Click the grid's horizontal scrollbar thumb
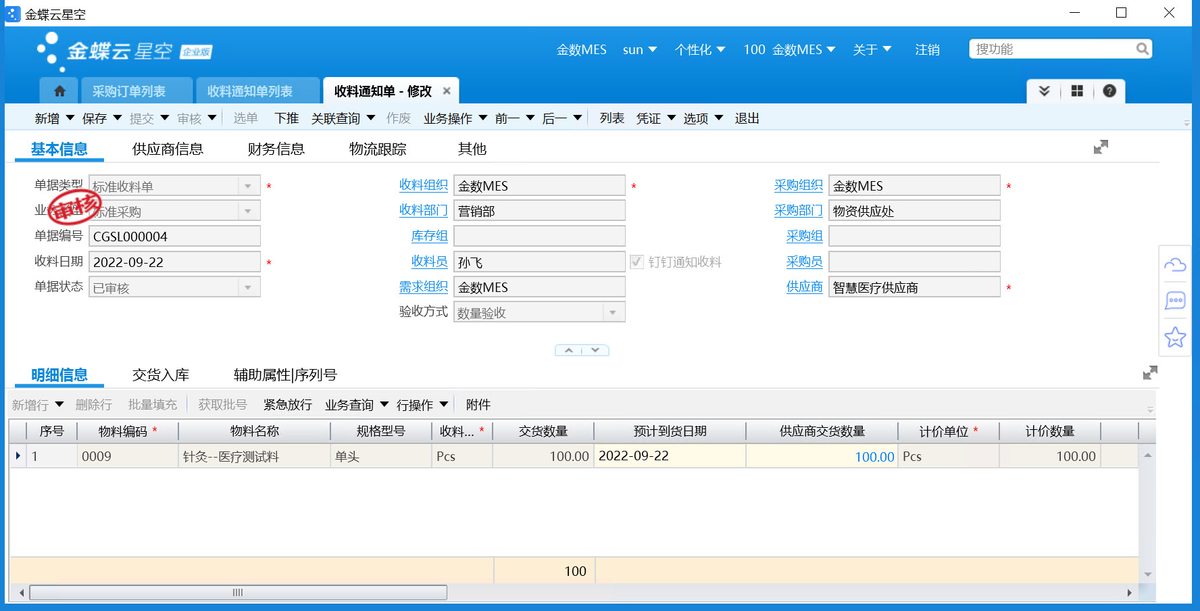The image size is (1200, 611). (237, 592)
